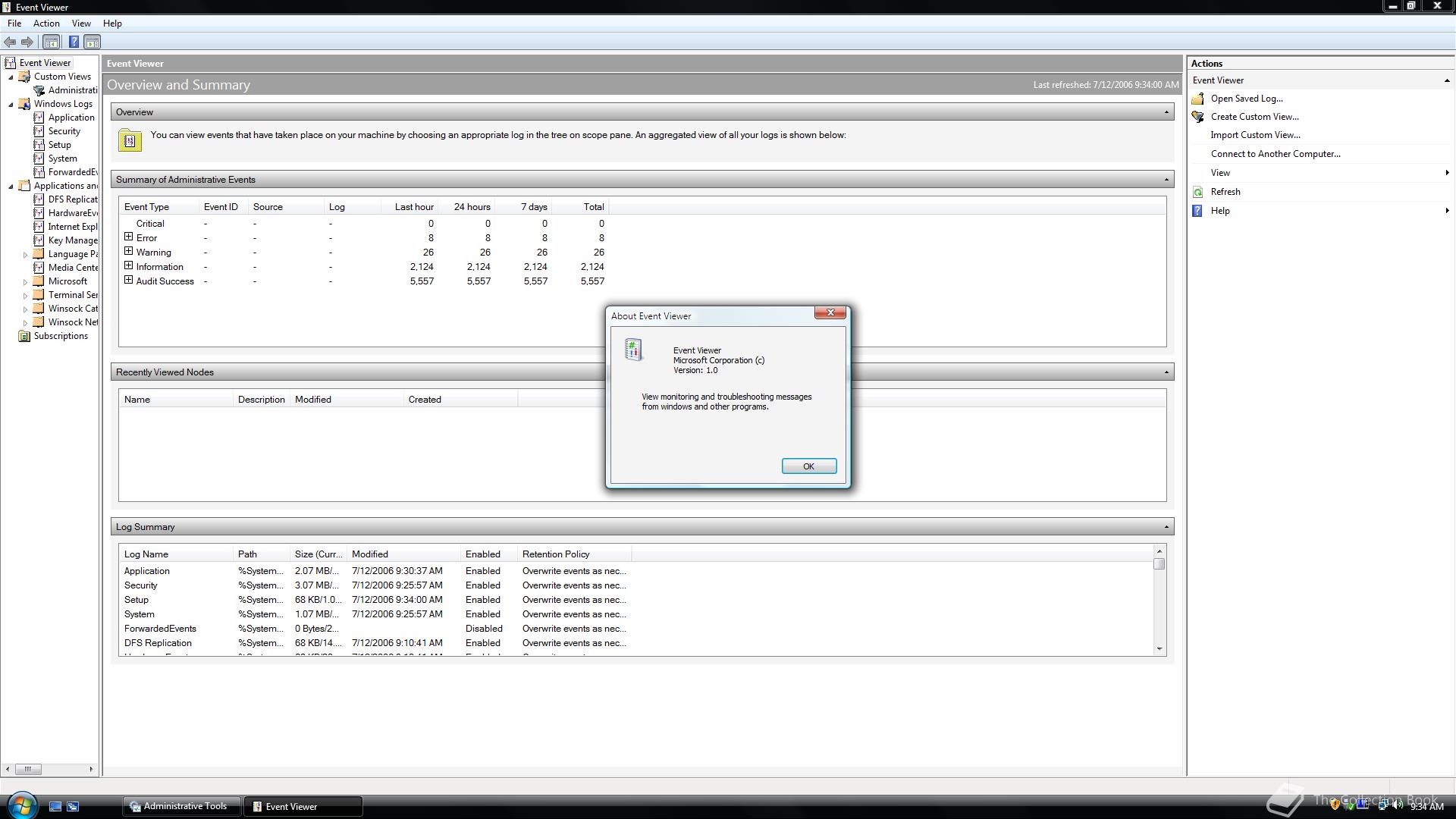Click the Create Custom View action
1456x819 pixels.
pos(1254,117)
